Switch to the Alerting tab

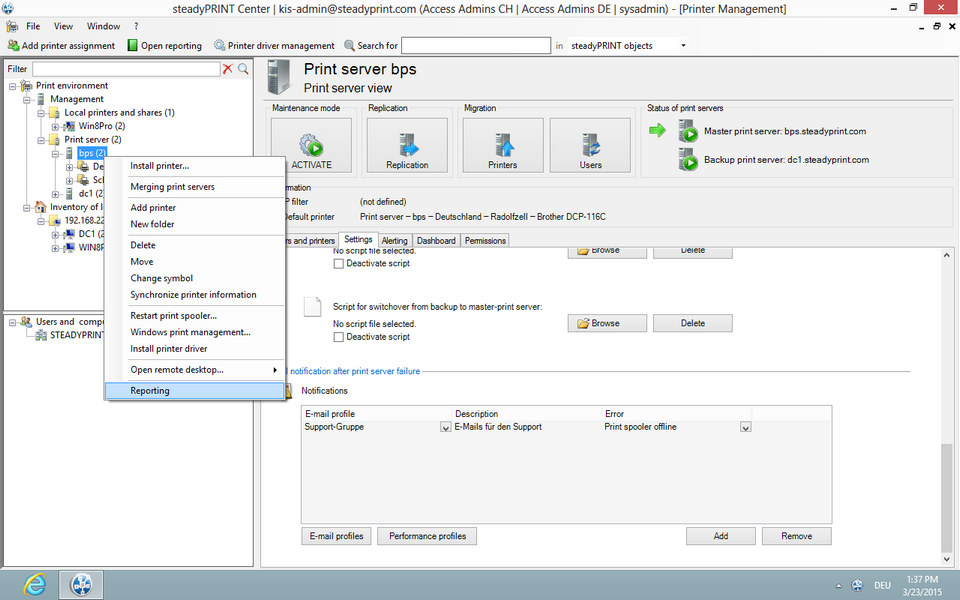(x=394, y=241)
